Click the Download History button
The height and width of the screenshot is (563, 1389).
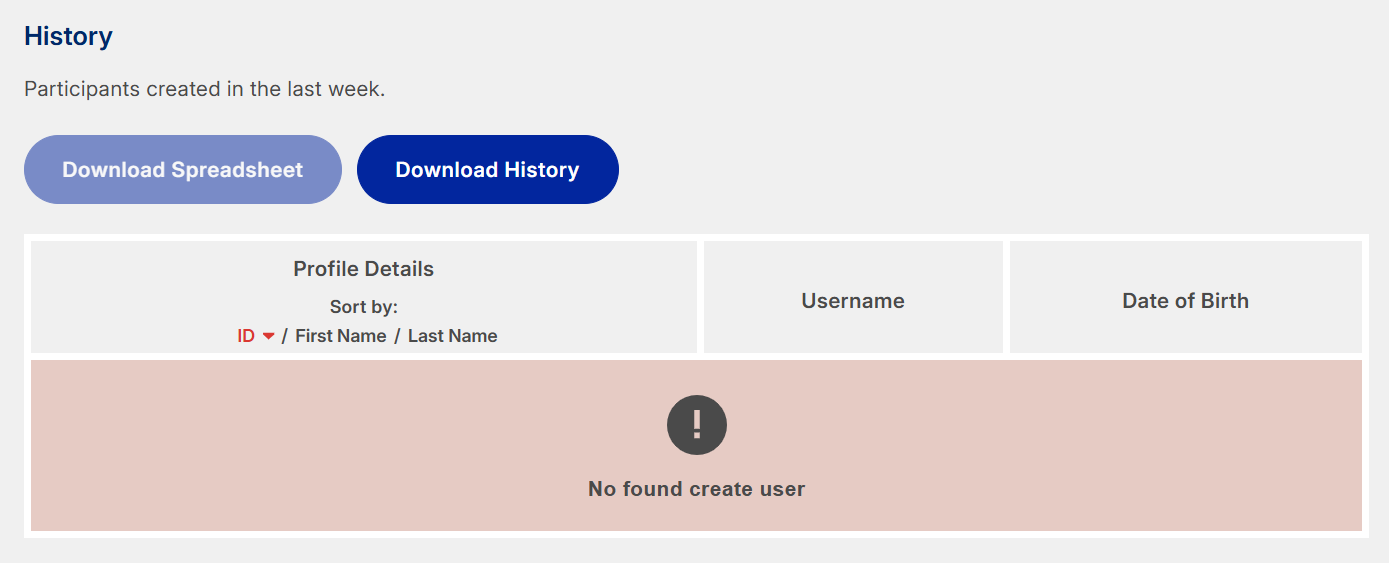click(488, 170)
